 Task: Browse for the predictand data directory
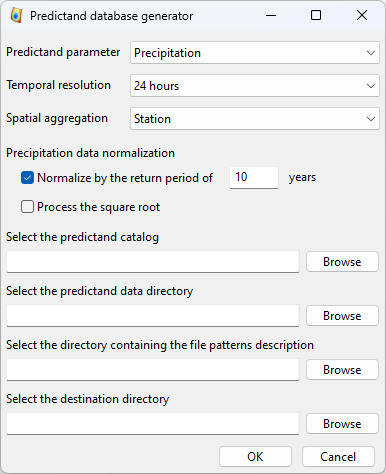(x=342, y=316)
